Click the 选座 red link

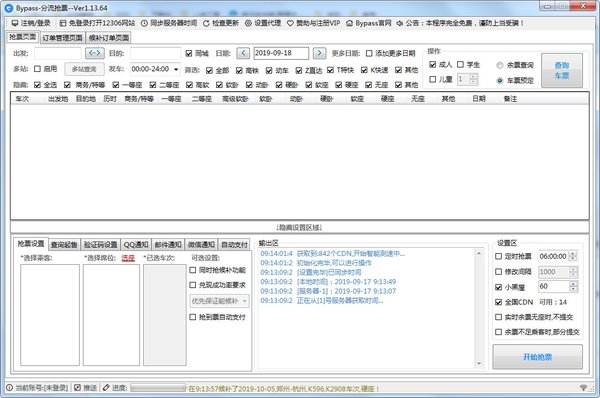click(x=128, y=258)
